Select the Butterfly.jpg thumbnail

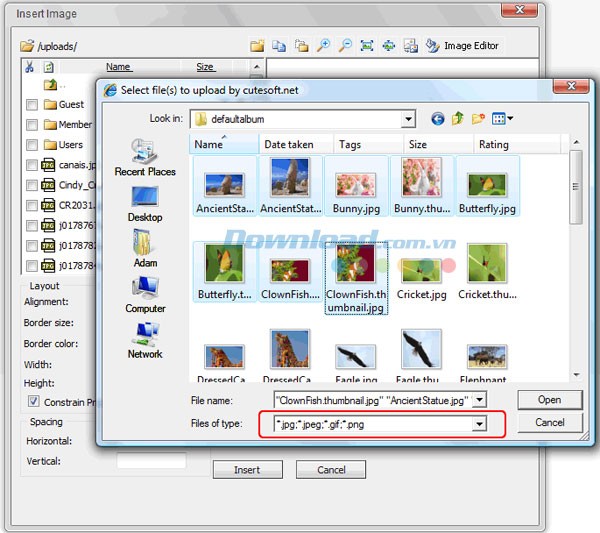487,187
